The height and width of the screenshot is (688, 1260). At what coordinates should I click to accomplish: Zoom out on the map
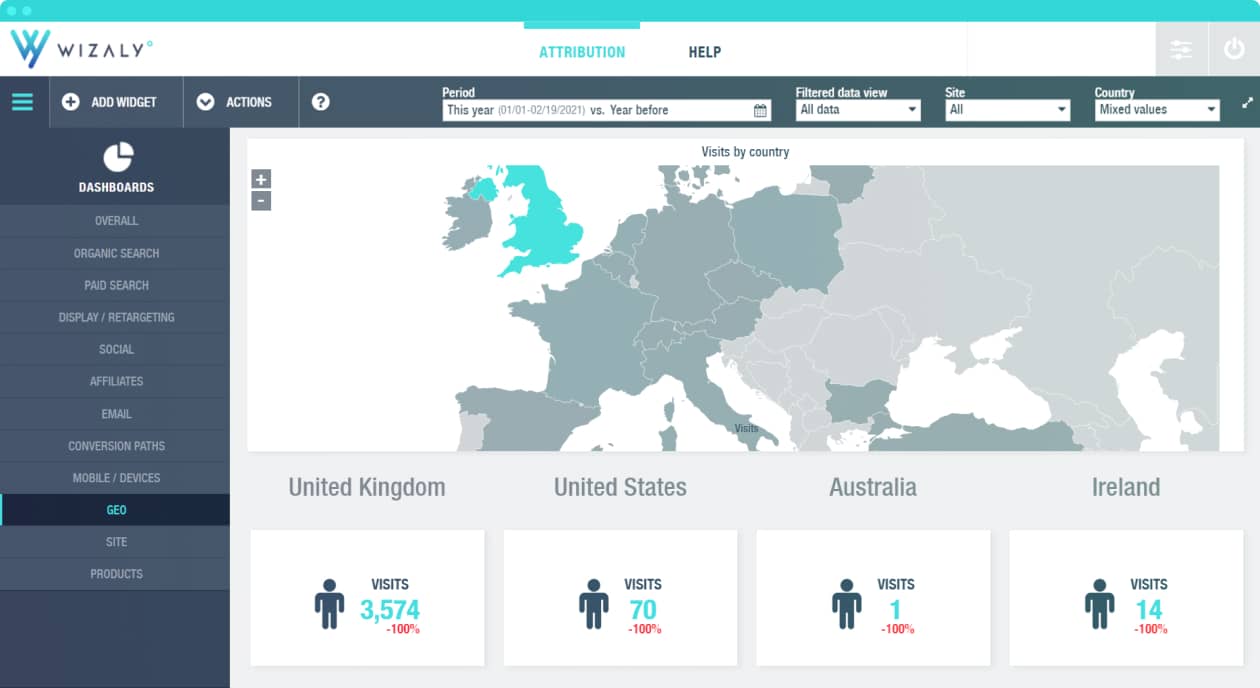click(261, 201)
